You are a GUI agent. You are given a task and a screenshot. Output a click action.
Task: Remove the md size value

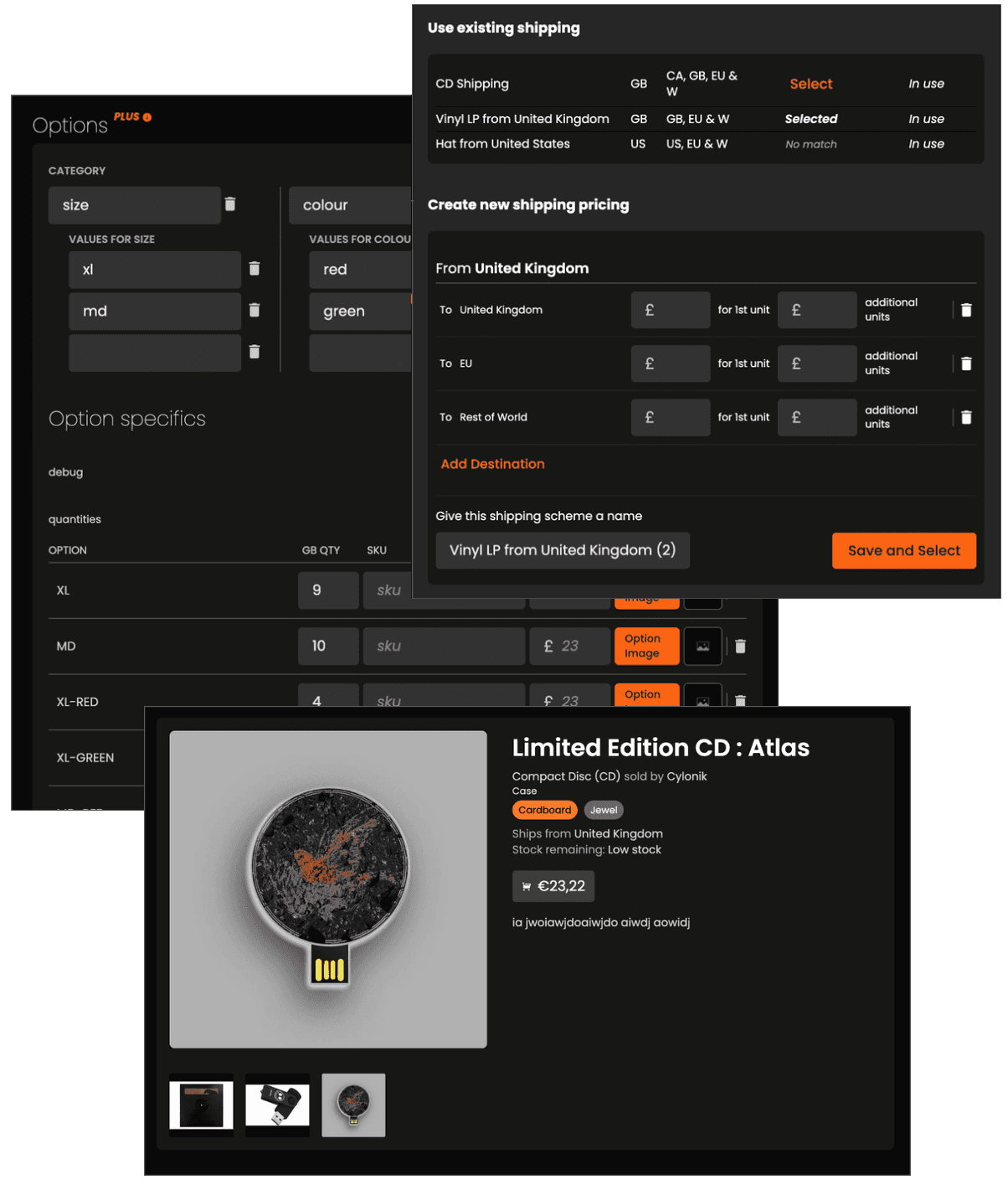(255, 311)
